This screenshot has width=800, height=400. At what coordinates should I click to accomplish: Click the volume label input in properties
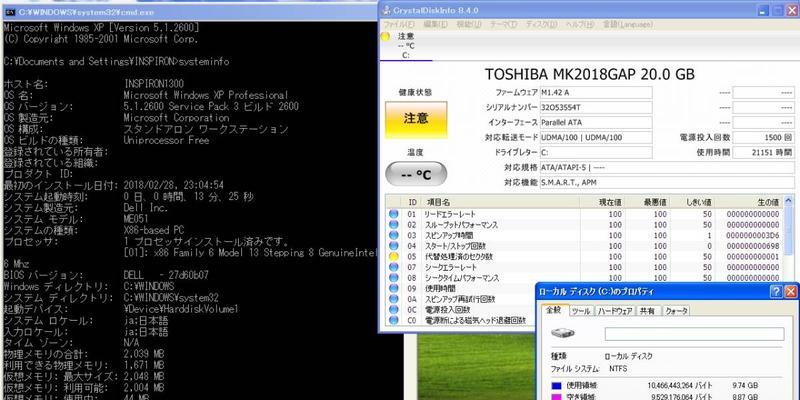click(694, 334)
